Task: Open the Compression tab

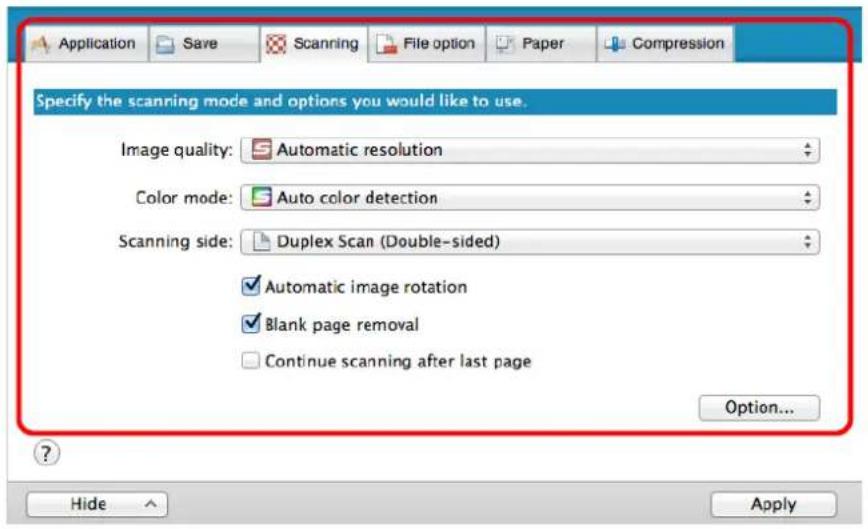Action: [x=665, y=44]
